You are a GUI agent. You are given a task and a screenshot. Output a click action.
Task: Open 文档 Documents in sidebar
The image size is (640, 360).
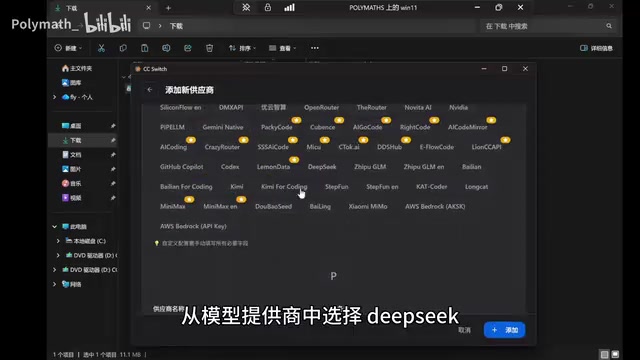[71, 155]
